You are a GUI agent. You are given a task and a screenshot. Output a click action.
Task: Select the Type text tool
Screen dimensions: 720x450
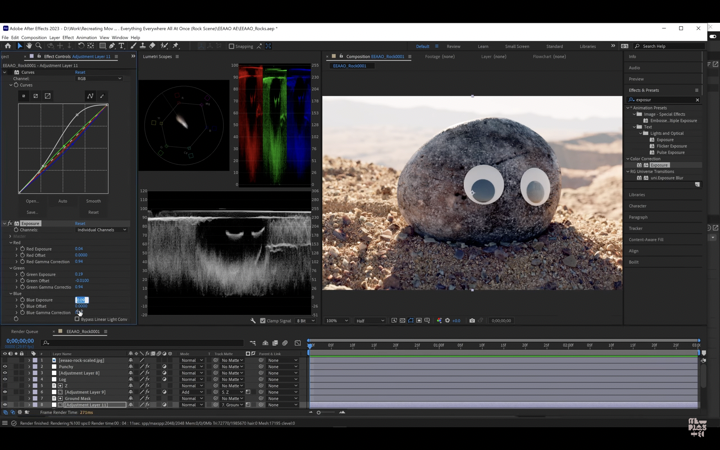click(122, 46)
